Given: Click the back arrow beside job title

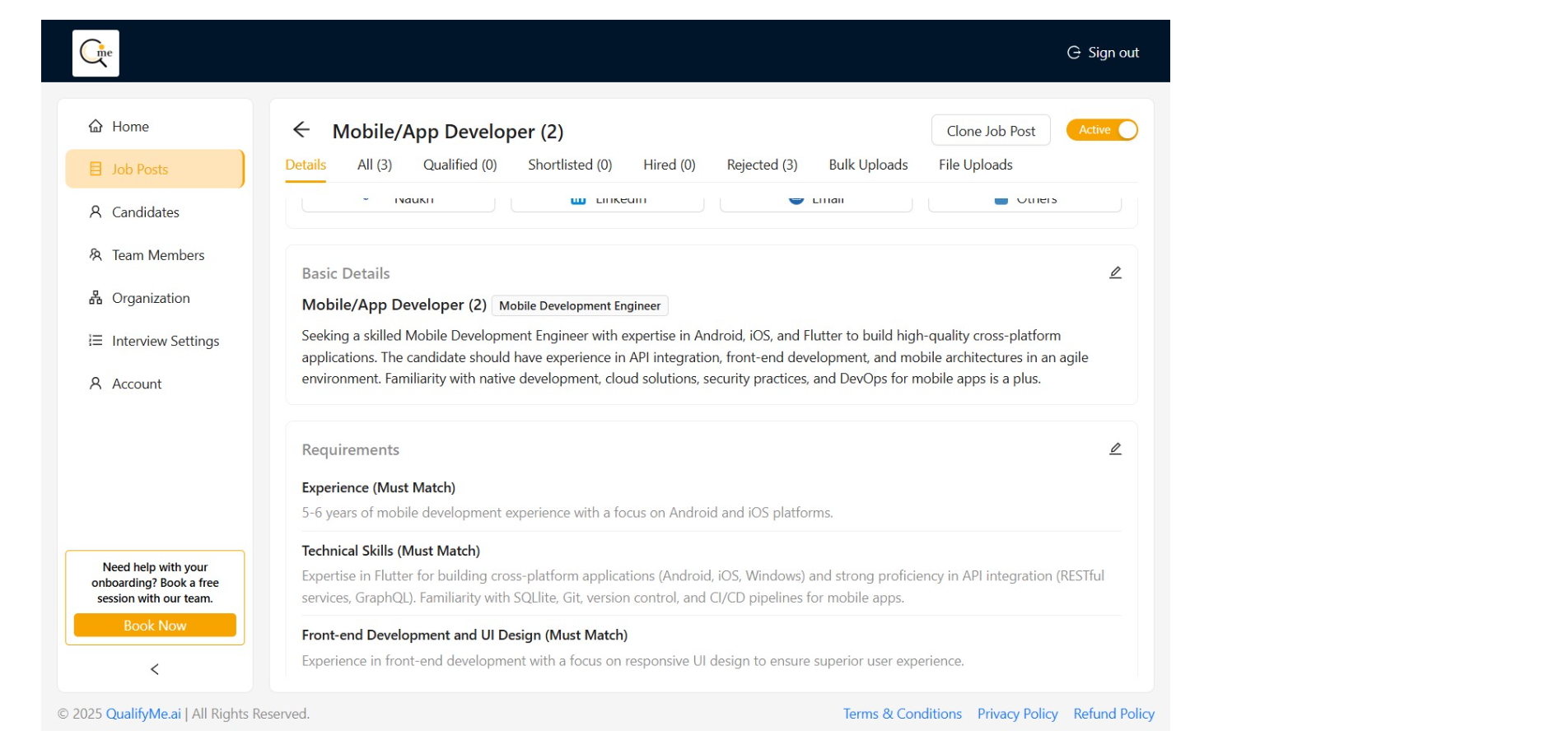Looking at the screenshot, I should [x=301, y=130].
